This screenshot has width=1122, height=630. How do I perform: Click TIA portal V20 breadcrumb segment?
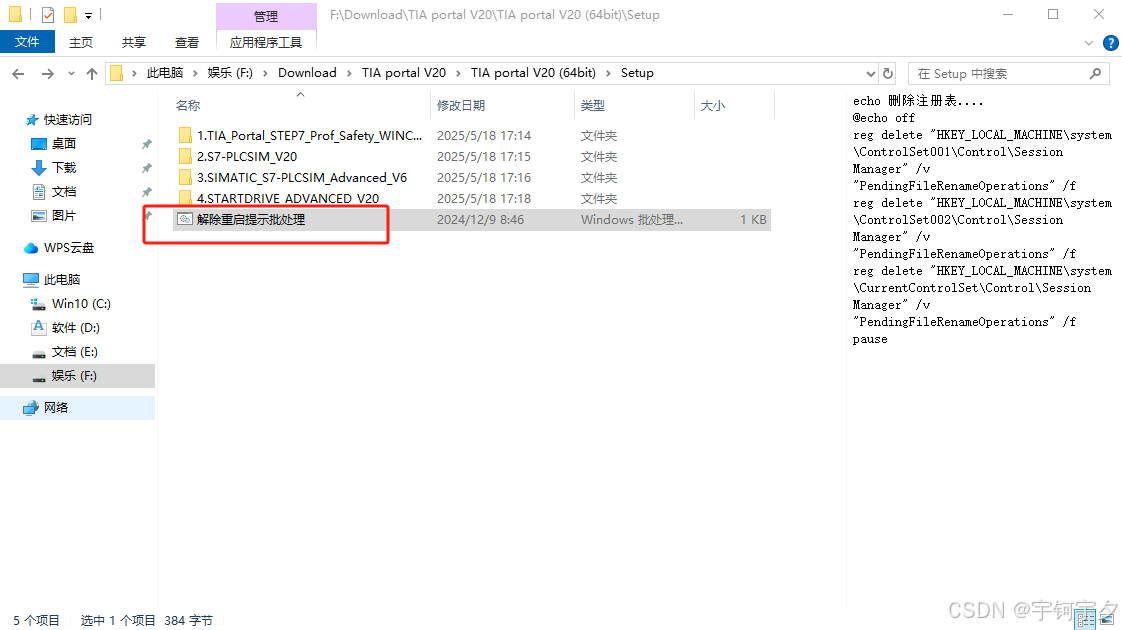[x=404, y=73]
